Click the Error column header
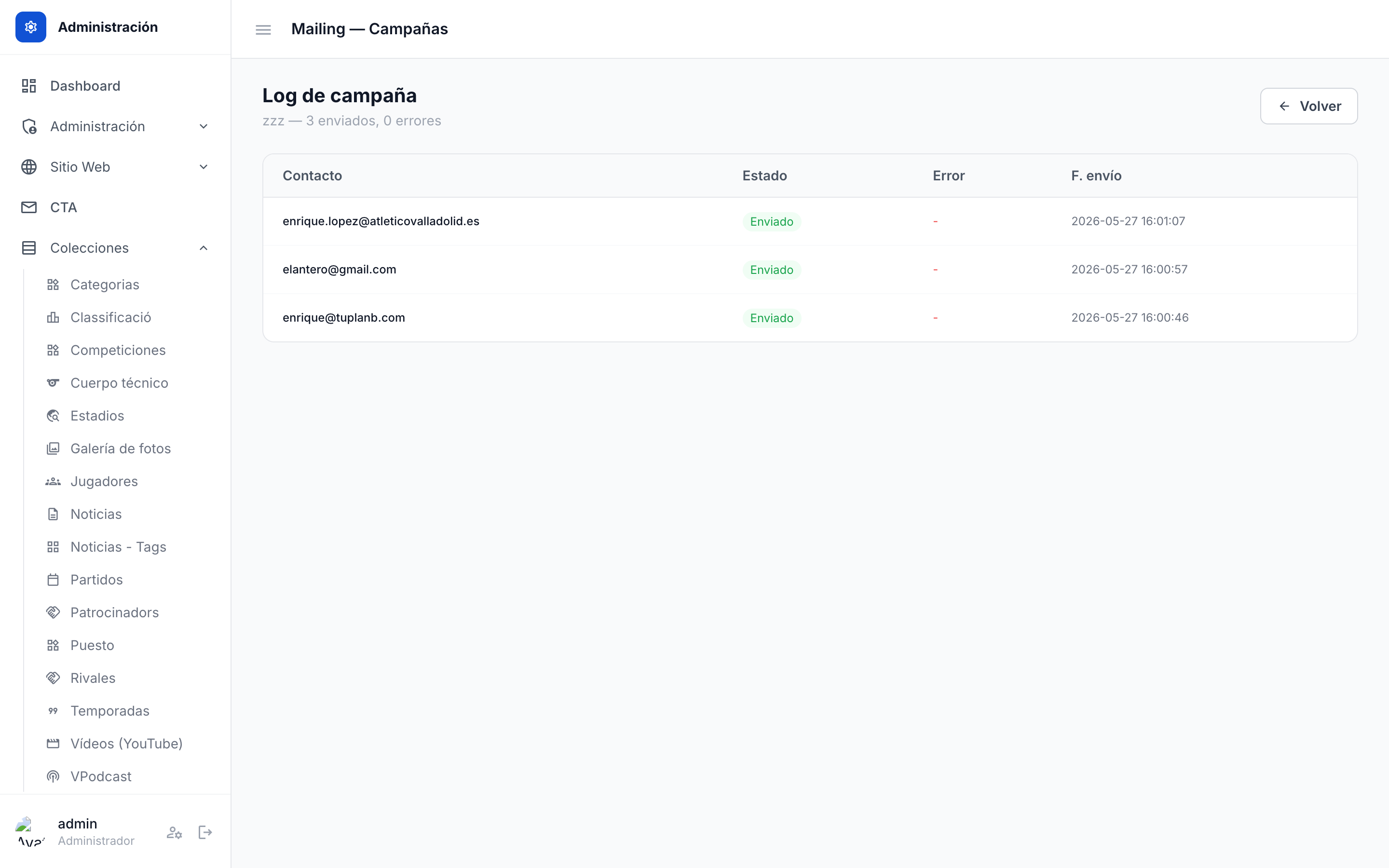This screenshot has width=1389, height=868. 948,176
